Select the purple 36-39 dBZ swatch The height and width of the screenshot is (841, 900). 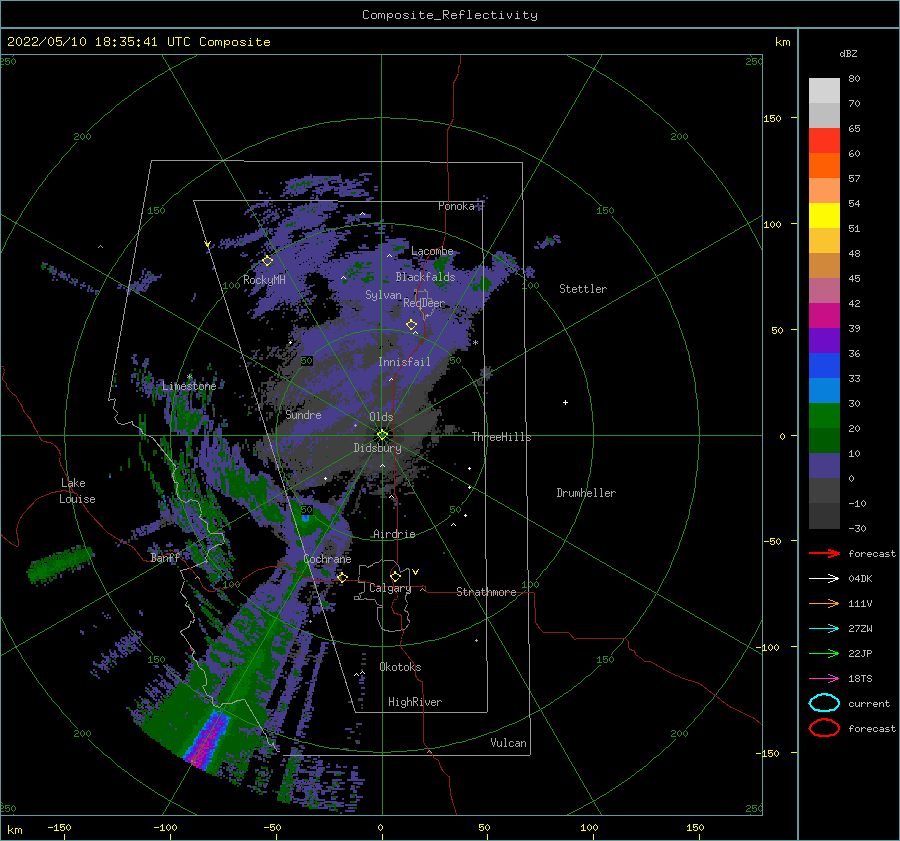pos(824,341)
